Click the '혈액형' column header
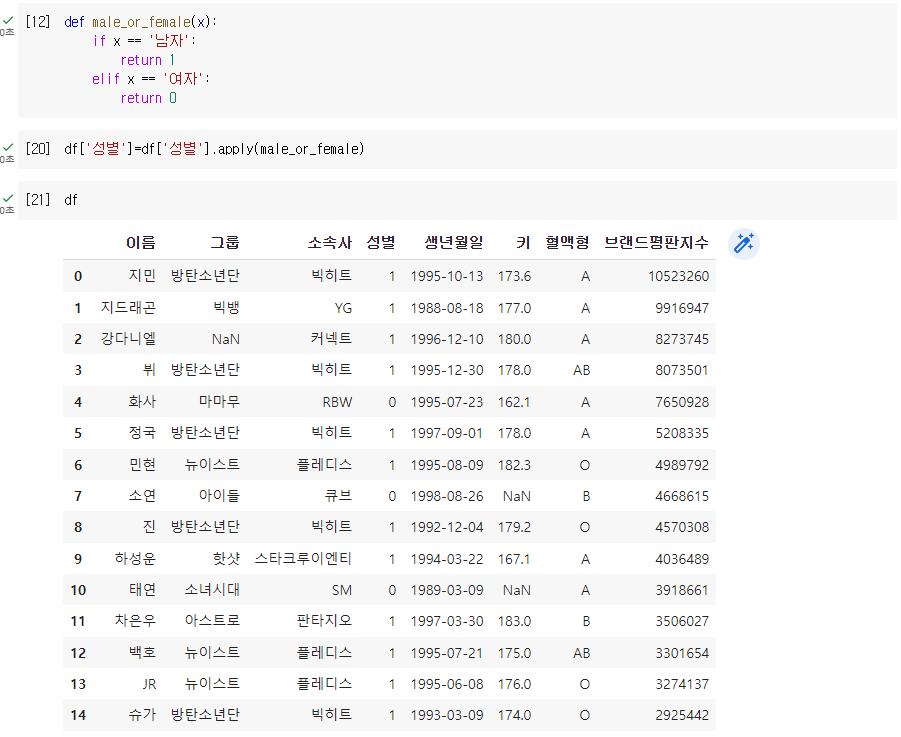The width and height of the screenshot is (901, 737). point(567,242)
